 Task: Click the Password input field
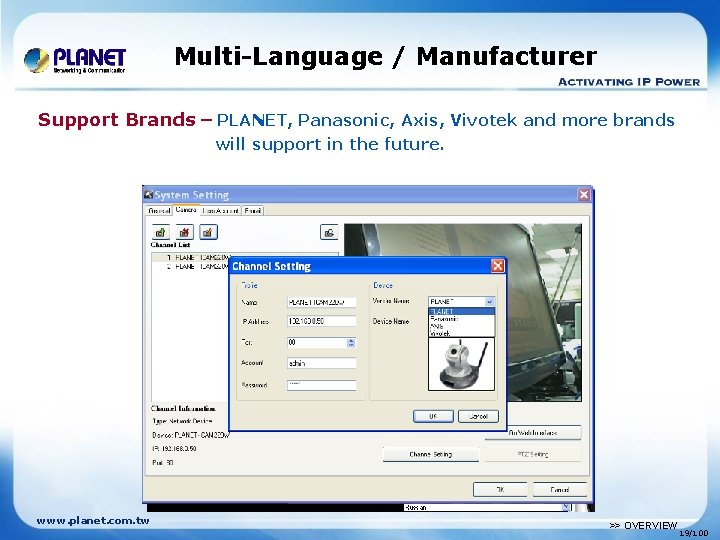[x=321, y=385]
